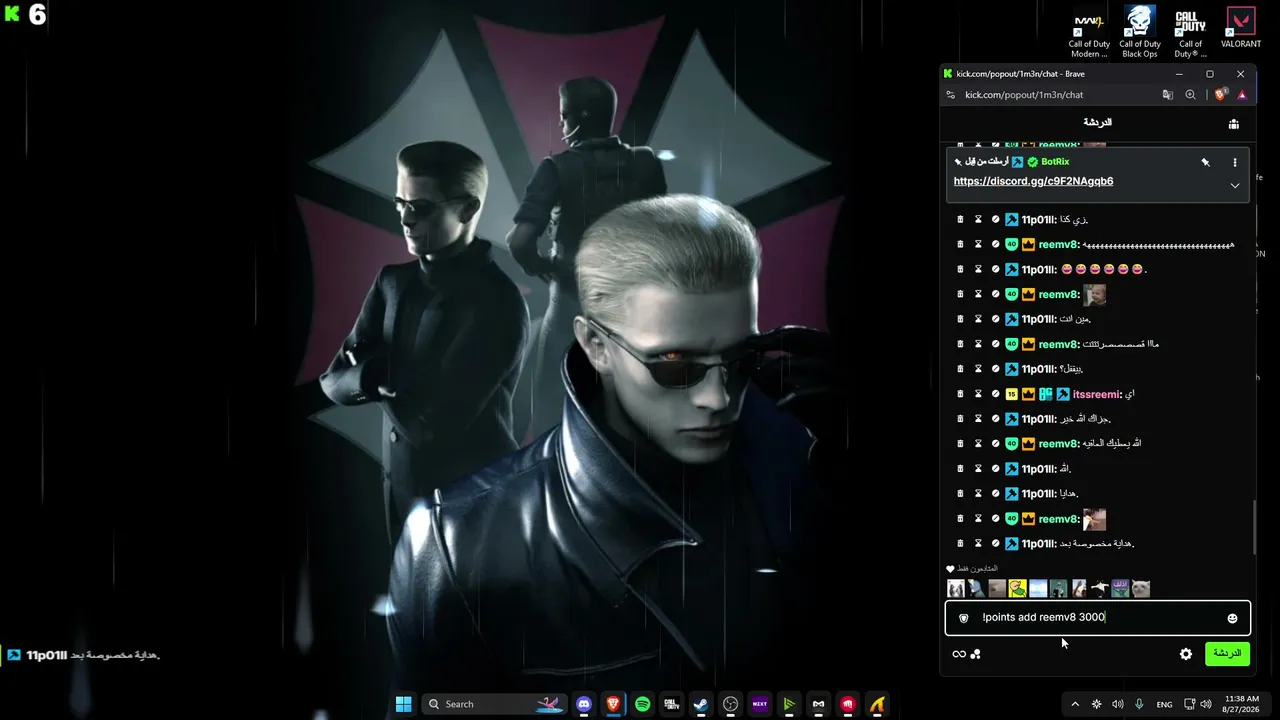This screenshot has height=720, width=1280.
Task: Timeout itssreemi using the hourglass icon
Action: pos(978,394)
